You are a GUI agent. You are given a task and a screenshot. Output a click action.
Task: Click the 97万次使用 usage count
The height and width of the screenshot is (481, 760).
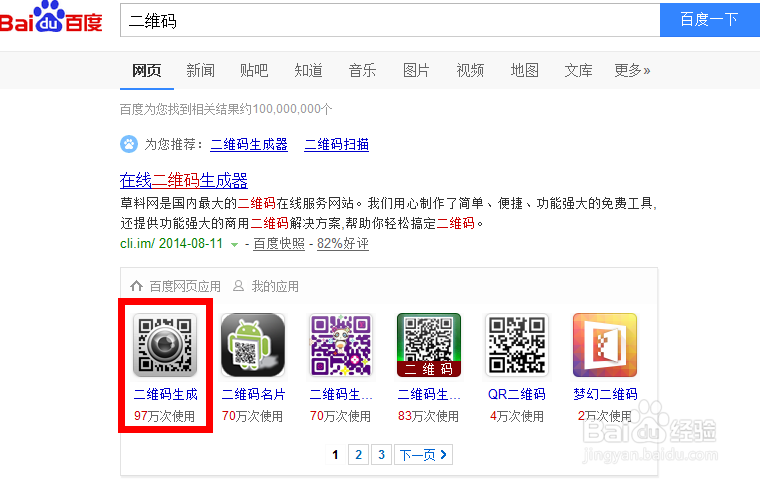(164, 416)
